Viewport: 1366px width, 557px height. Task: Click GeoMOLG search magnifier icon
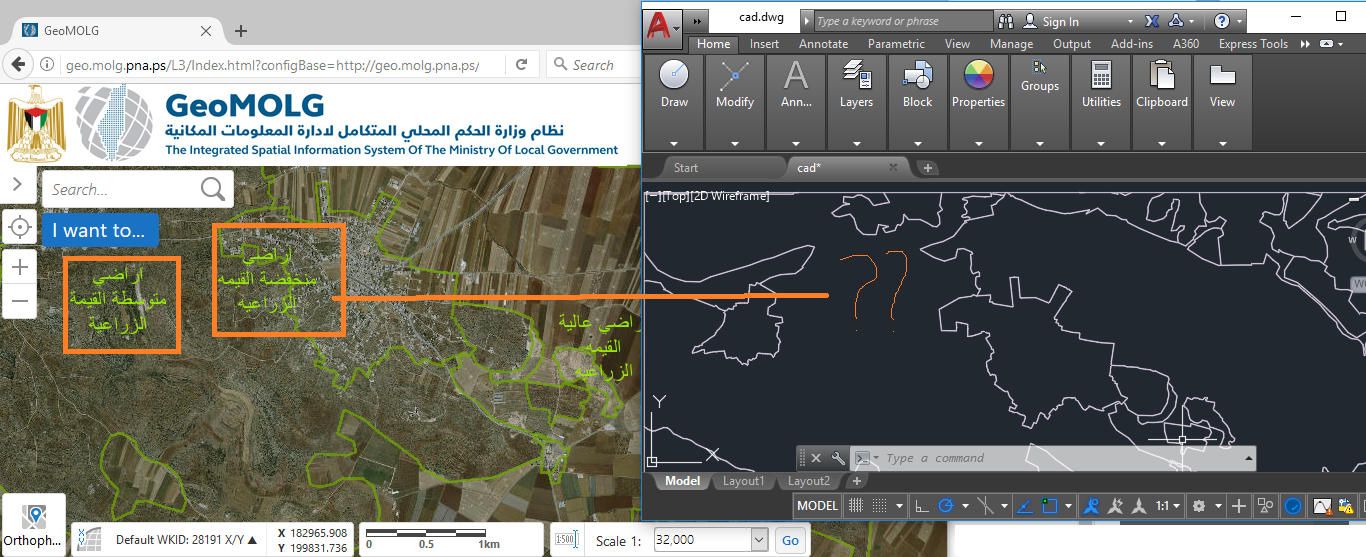tap(213, 189)
